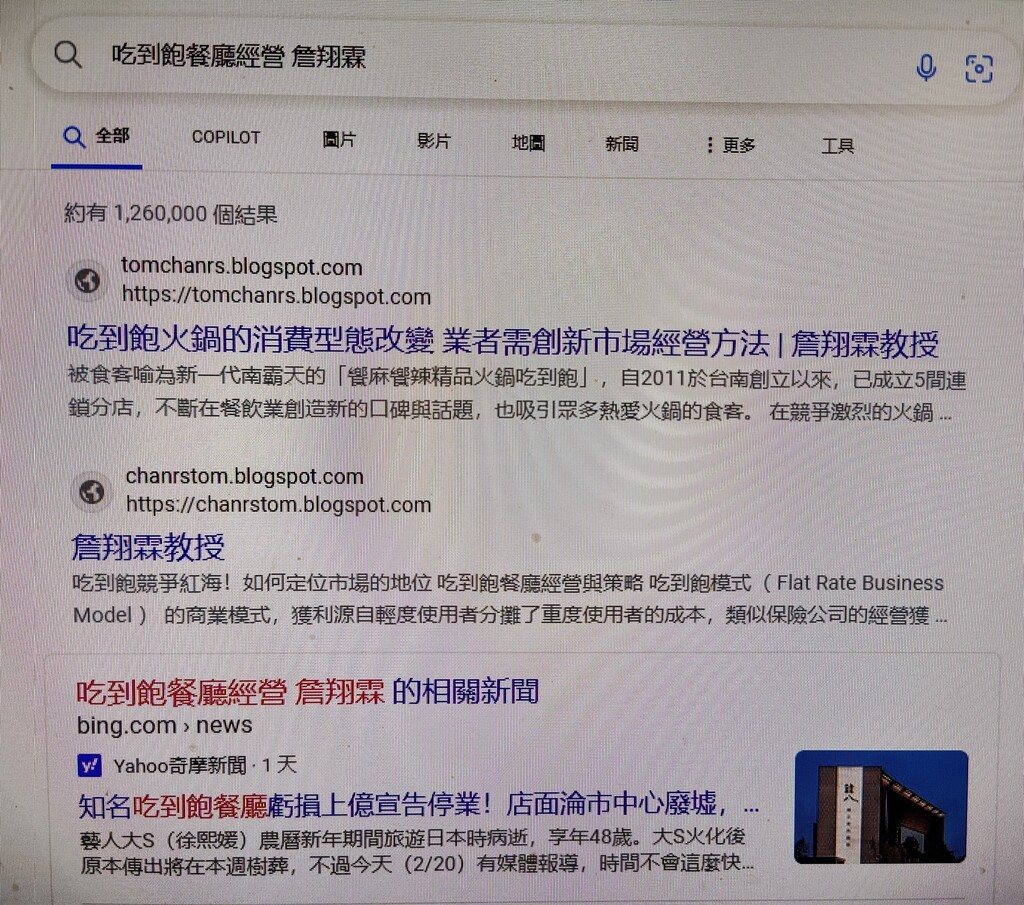Switch to the 新聞 tab
Image resolution: width=1024 pixels, height=905 pixels.
(622, 144)
